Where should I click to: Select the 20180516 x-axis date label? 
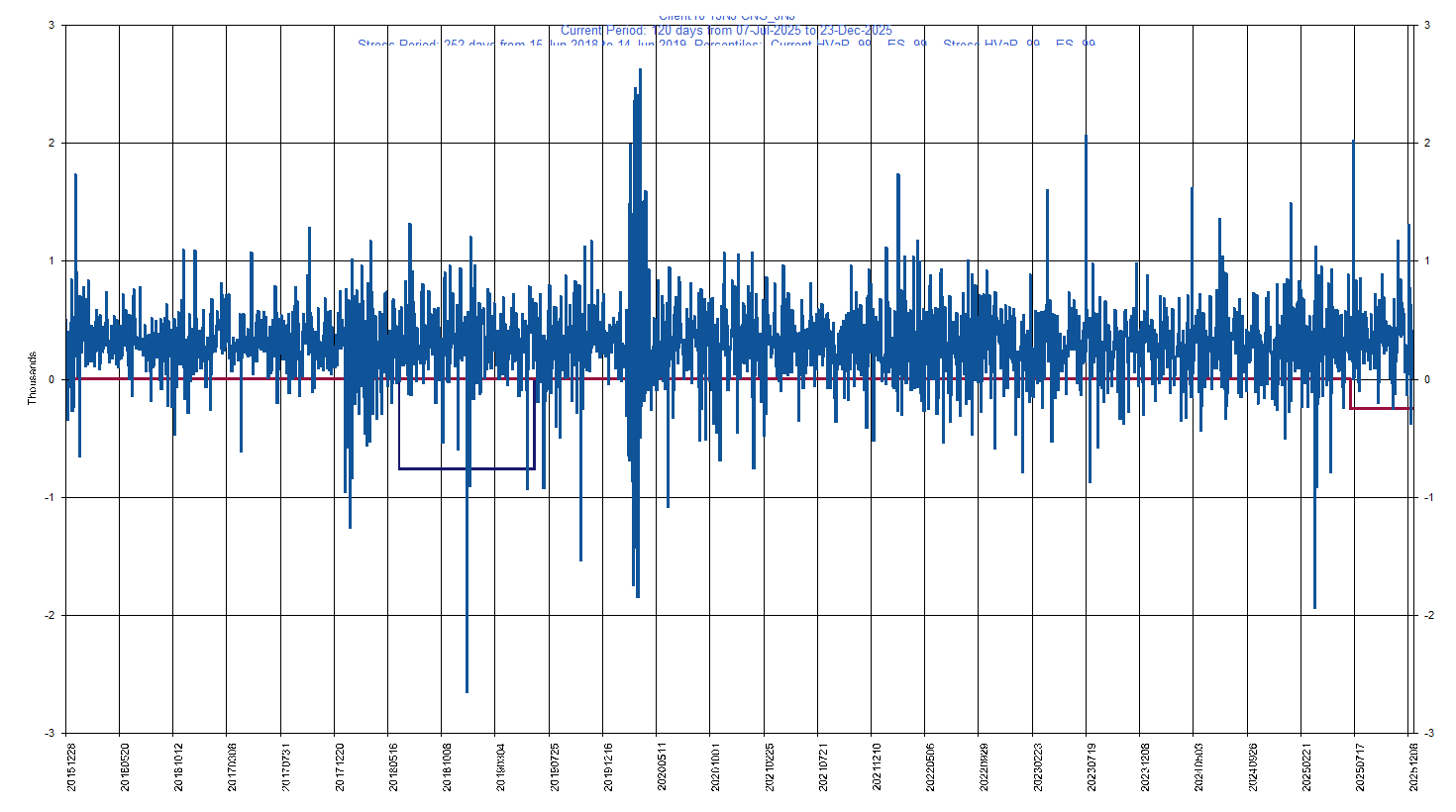coord(393,766)
